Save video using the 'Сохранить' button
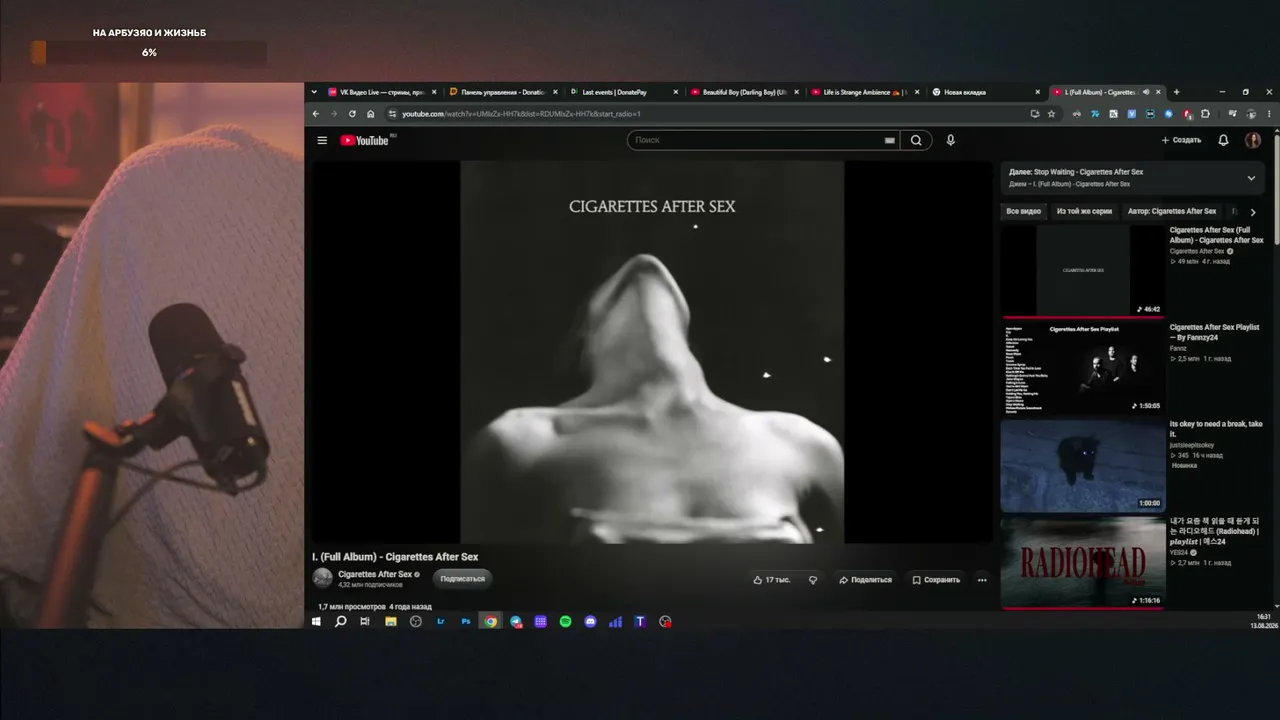 point(936,580)
